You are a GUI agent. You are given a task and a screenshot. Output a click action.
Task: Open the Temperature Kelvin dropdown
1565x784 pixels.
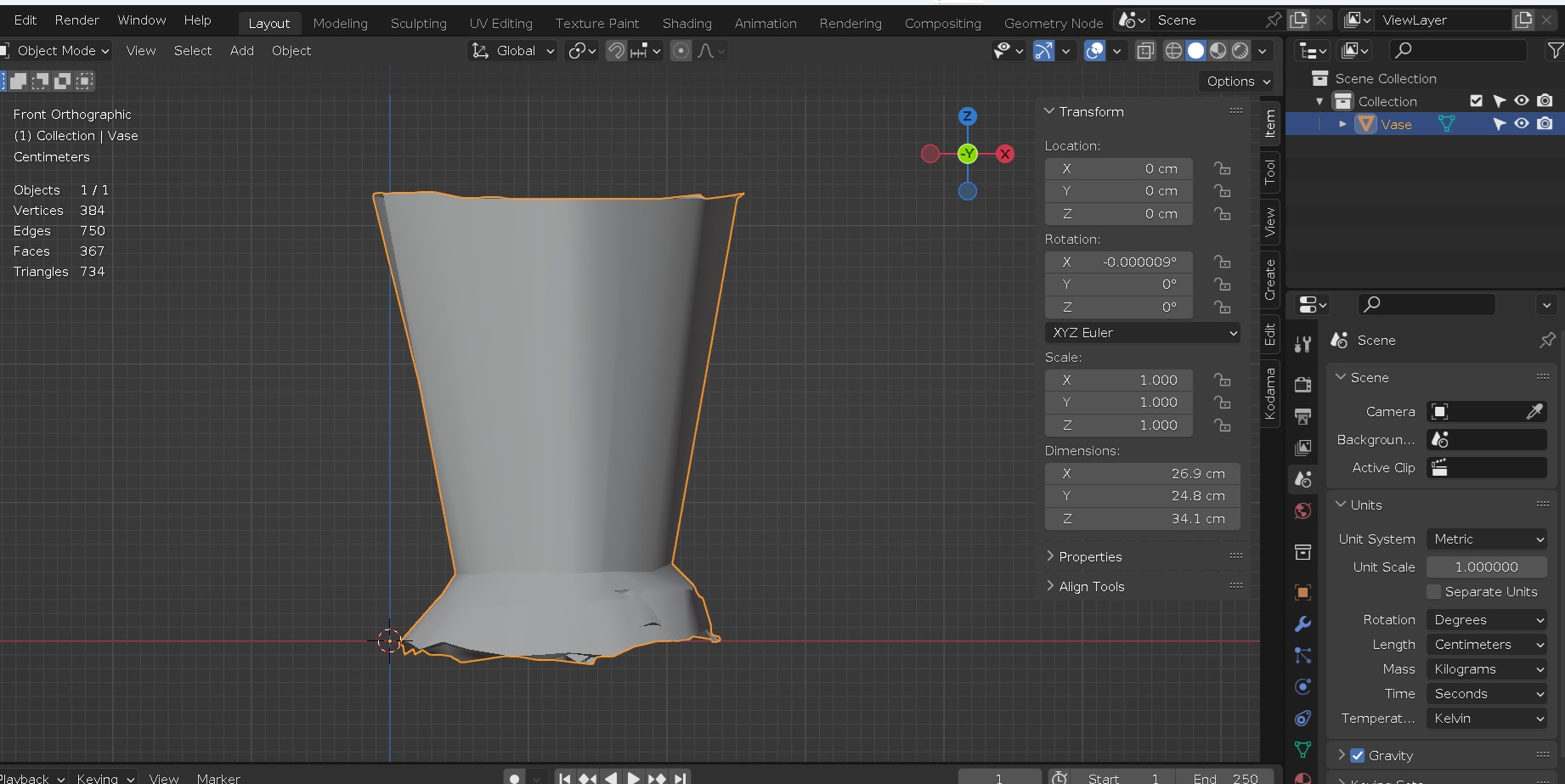point(1486,719)
